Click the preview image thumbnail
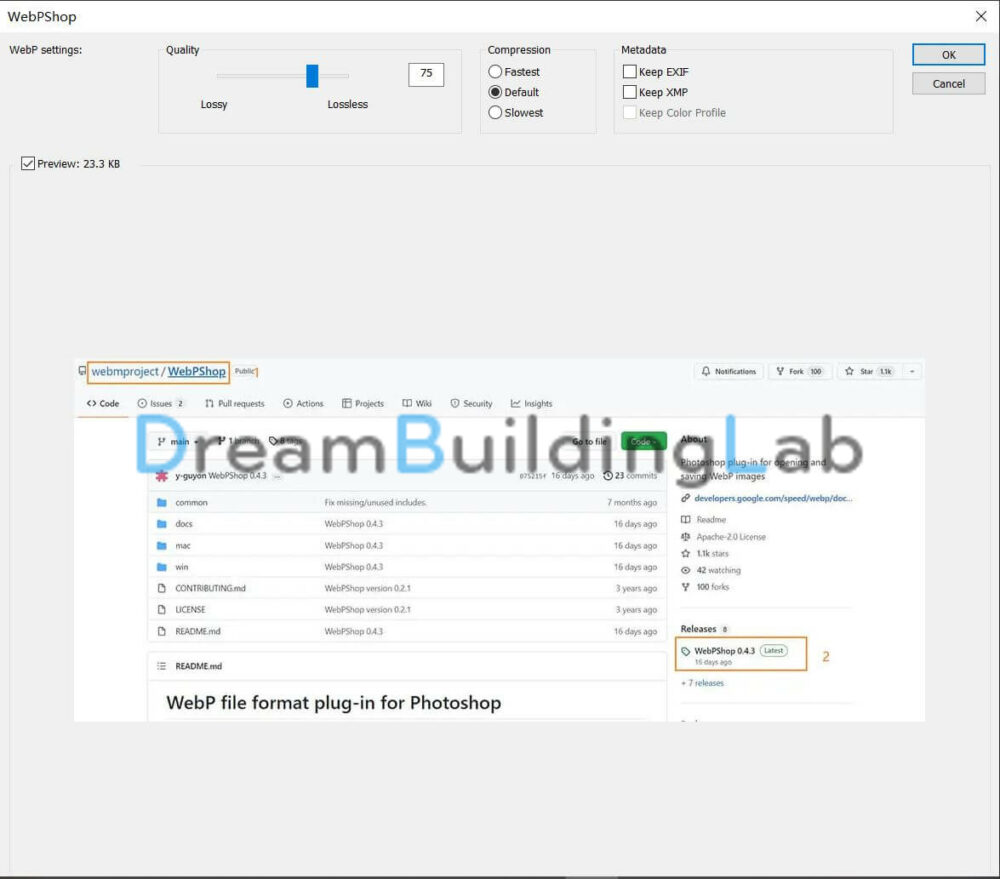This screenshot has height=879, width=1000. pos(499,541)
